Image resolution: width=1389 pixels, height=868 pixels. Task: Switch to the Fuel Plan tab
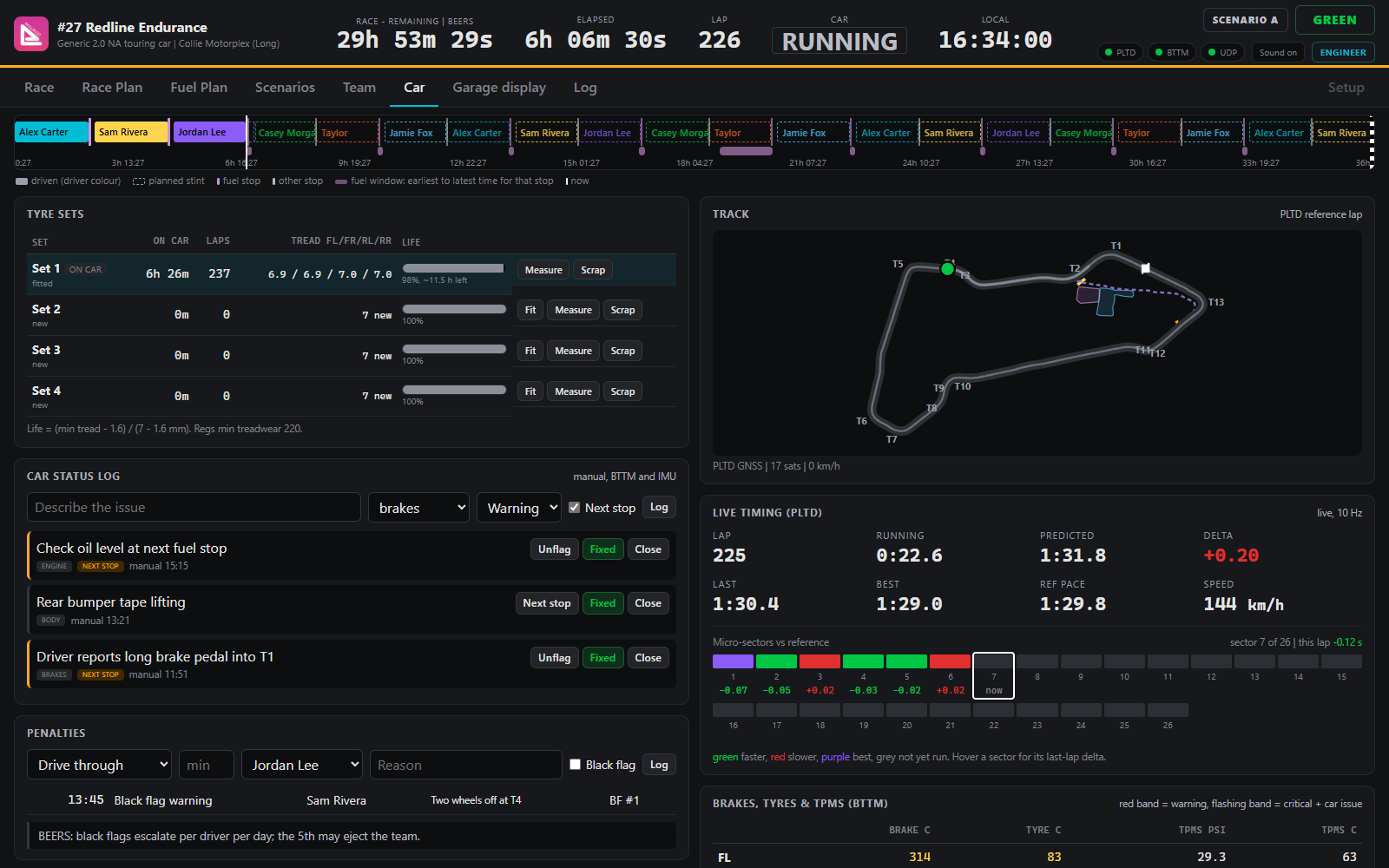coord(199,88)
